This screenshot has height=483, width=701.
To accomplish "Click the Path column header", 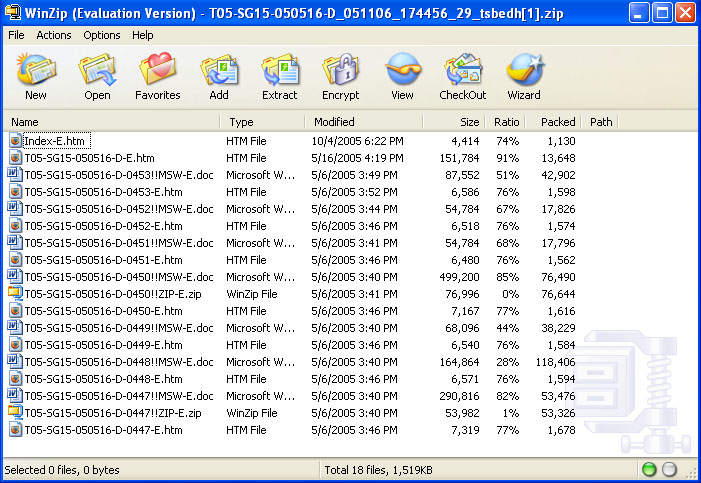I will tap(600, 122).
